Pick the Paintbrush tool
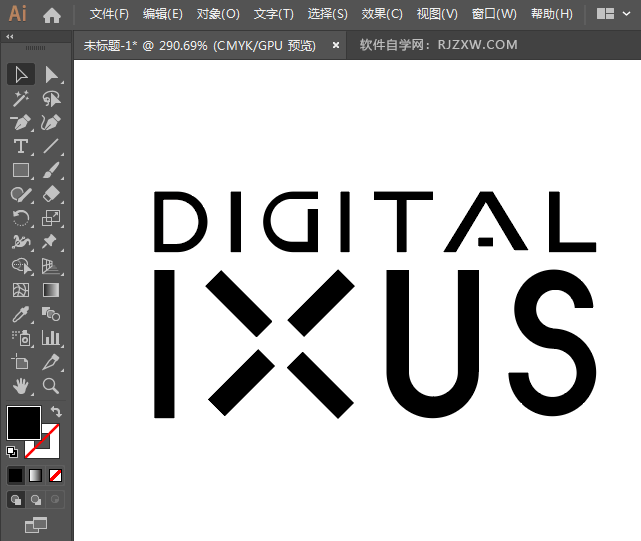This screenshot has width=641, height=541. [x=52, y=170]
